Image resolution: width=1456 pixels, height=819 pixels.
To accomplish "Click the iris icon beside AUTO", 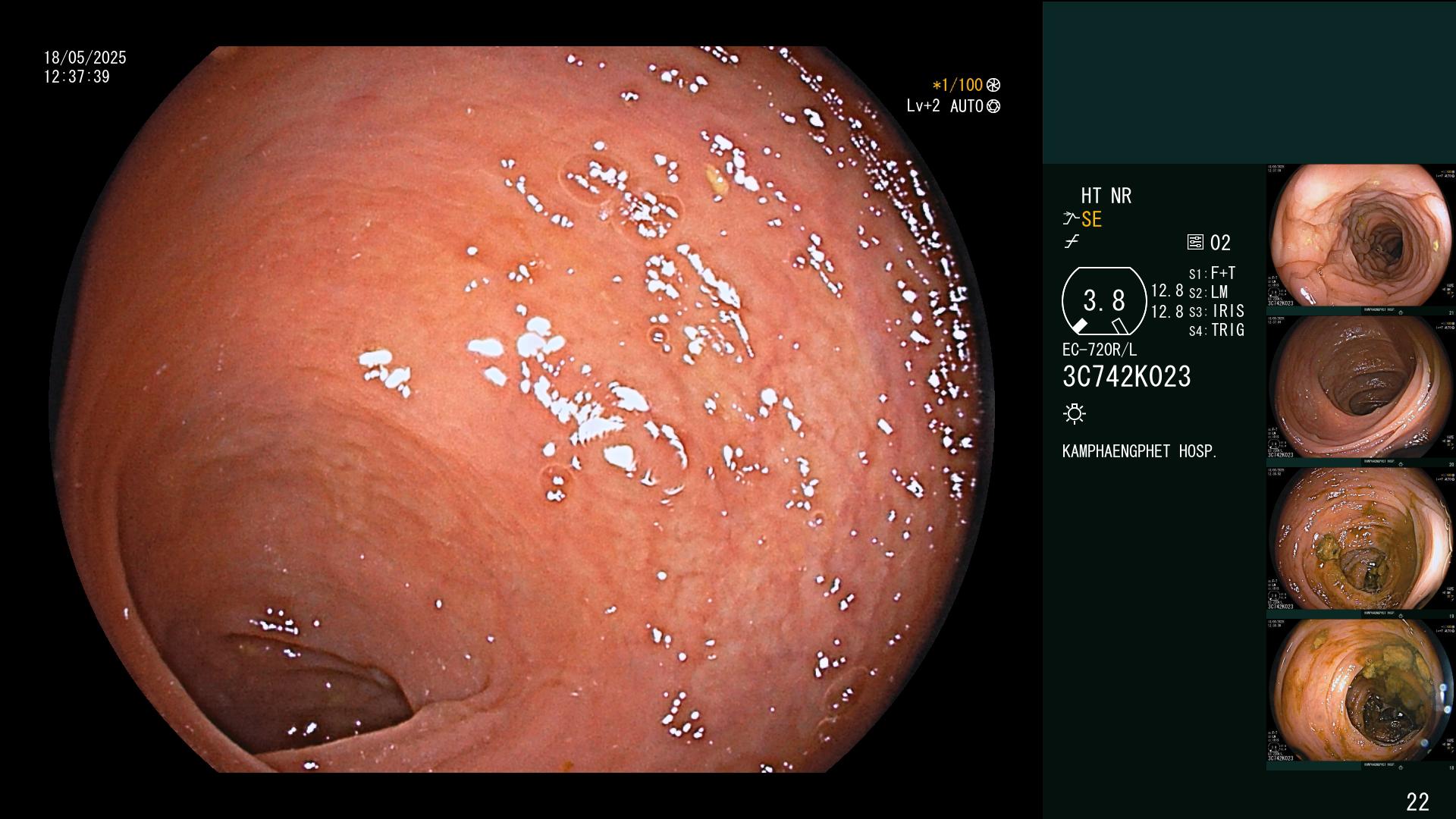I will click(993, 106).
